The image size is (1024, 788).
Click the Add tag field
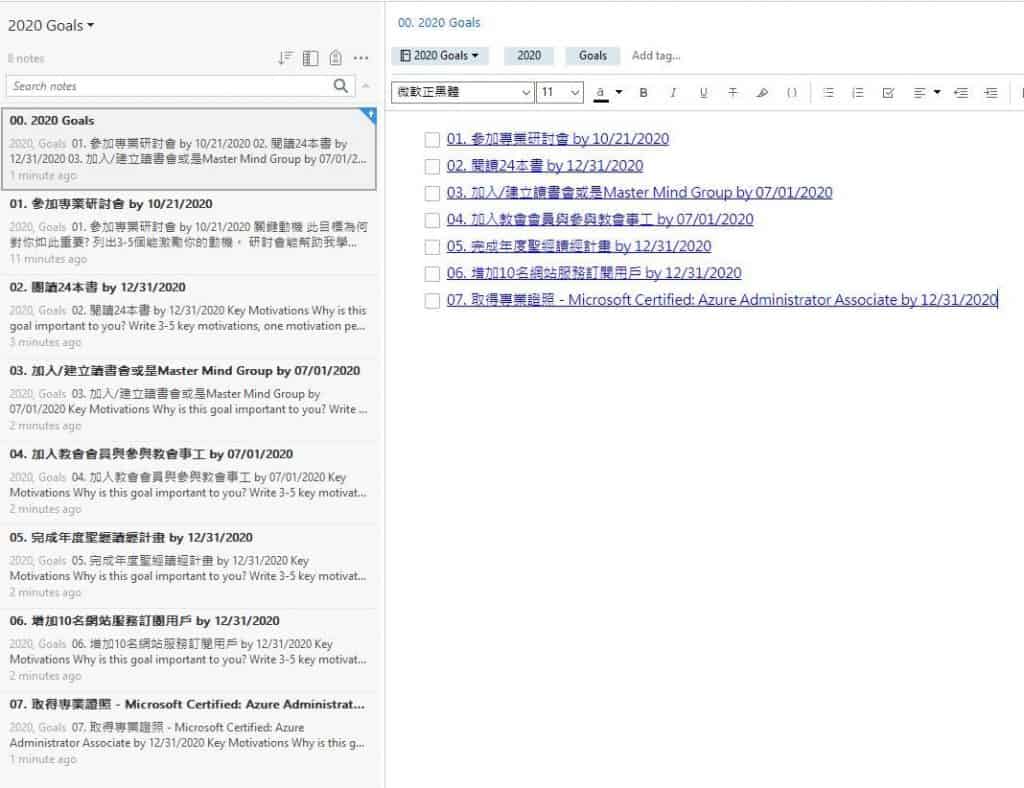(656, 56)
